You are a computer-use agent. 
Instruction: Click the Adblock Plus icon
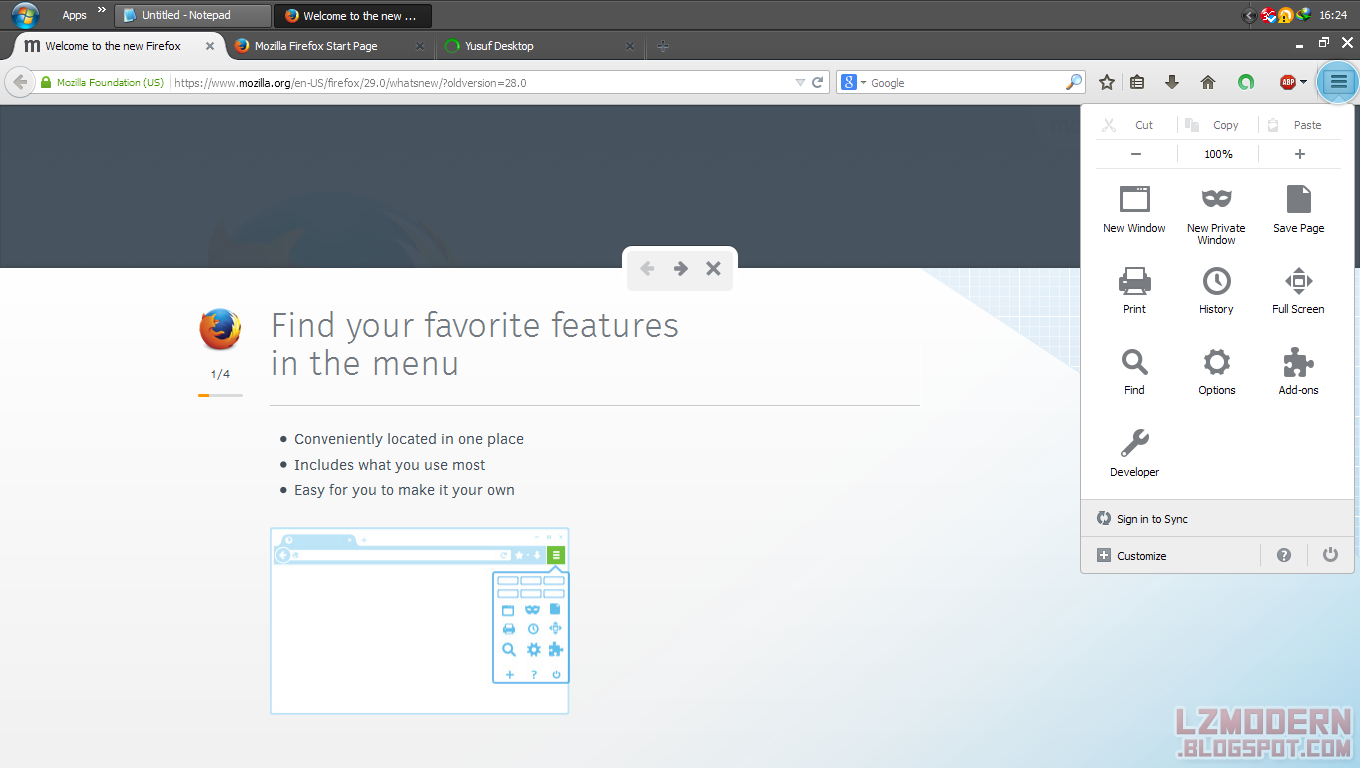1288,83
